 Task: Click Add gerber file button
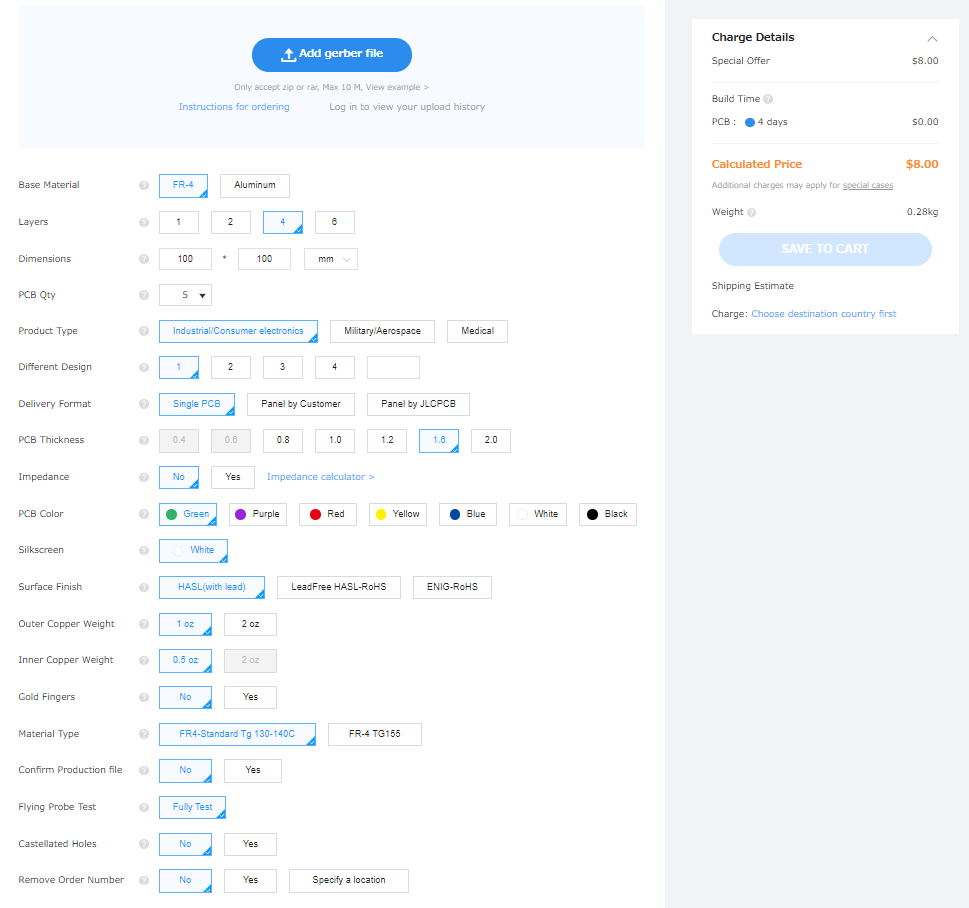point(332,54)
